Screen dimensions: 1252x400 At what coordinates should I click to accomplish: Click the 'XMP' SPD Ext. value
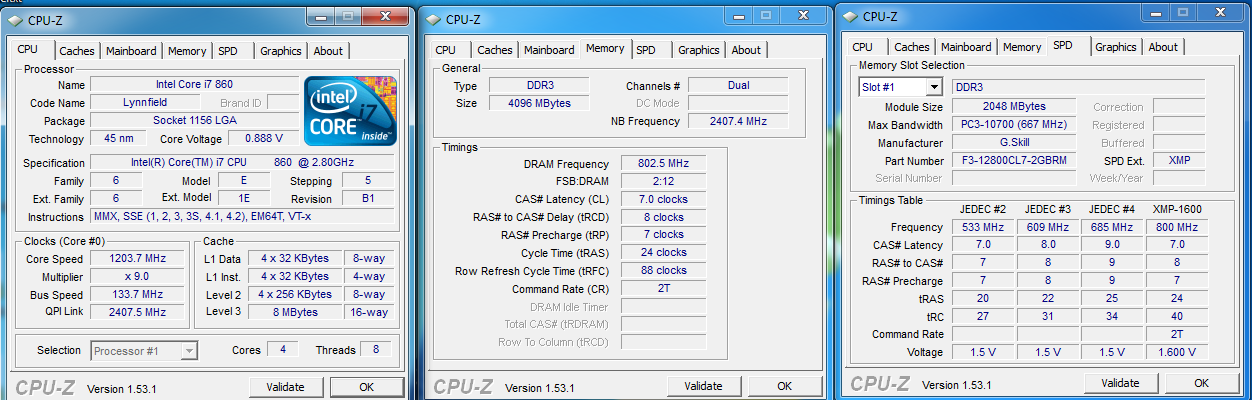click(1179, 160)
